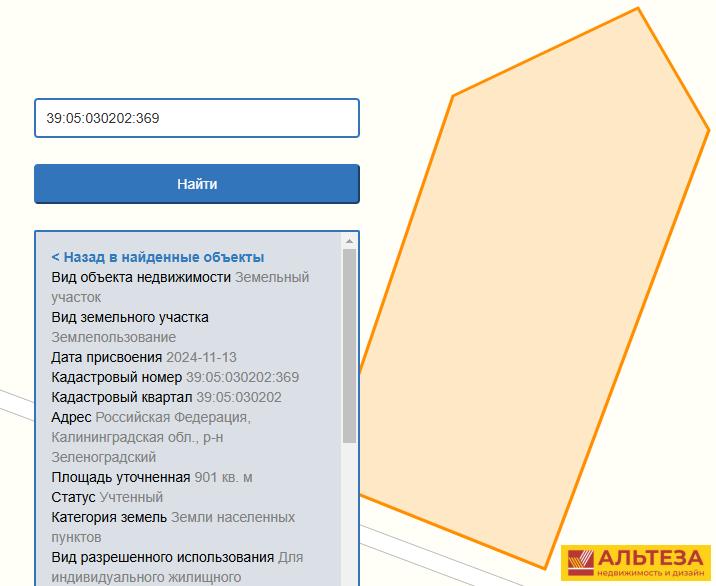Click the Землепользование value text
Screen dimensions: 716x586
(x=114, y=337)
